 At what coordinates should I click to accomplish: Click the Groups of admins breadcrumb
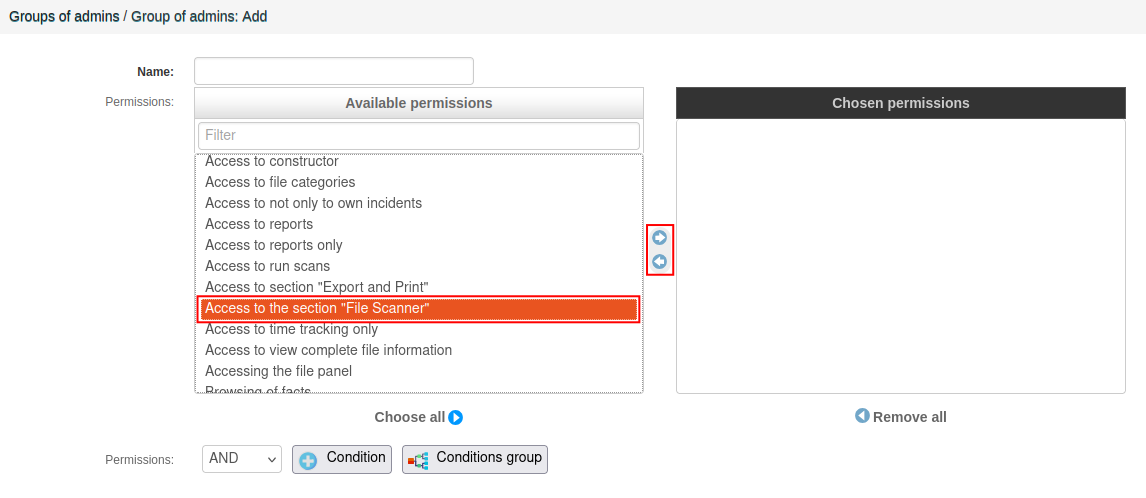(x=63, y=17)
